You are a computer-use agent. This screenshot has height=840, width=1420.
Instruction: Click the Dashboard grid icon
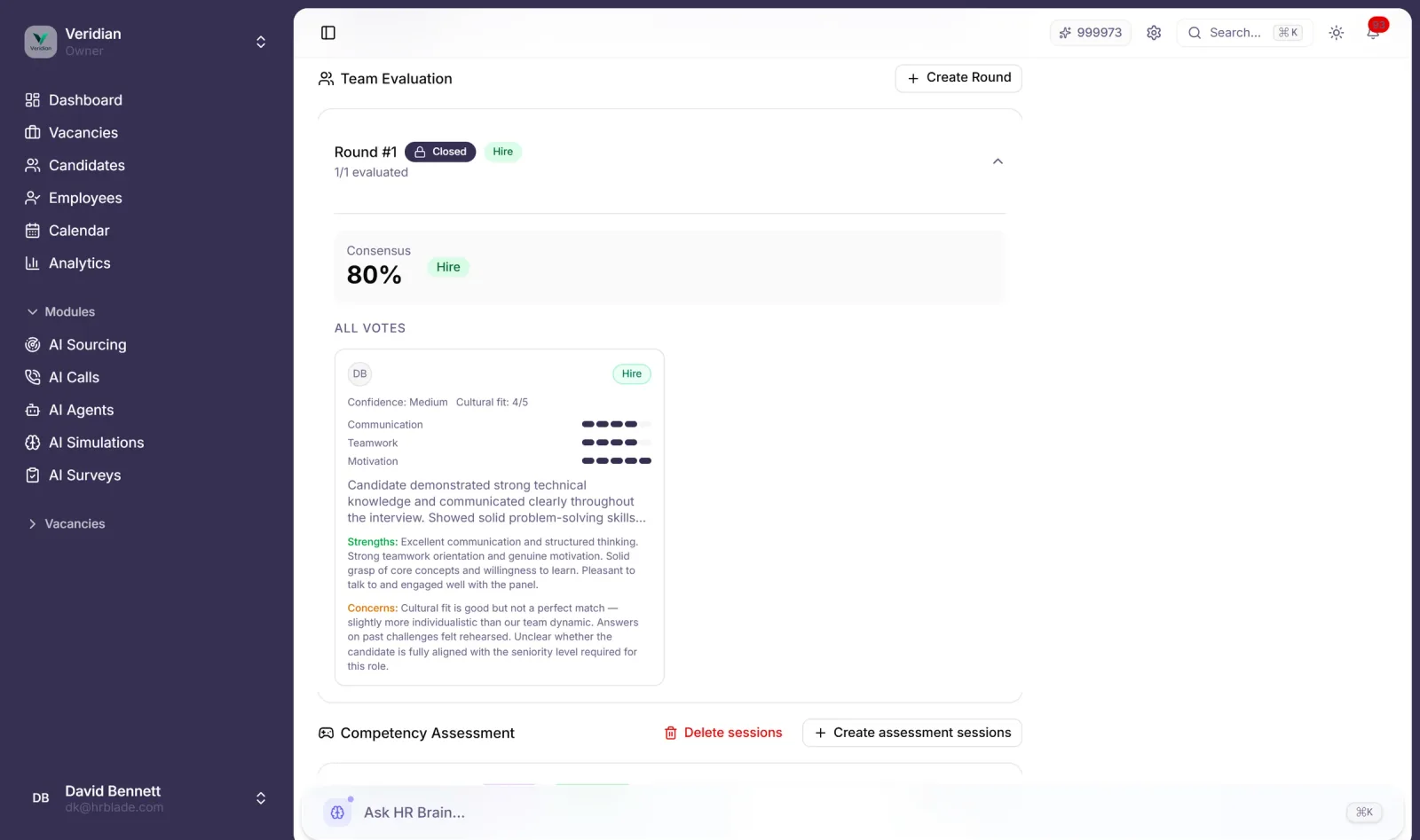tap(33, 100)
